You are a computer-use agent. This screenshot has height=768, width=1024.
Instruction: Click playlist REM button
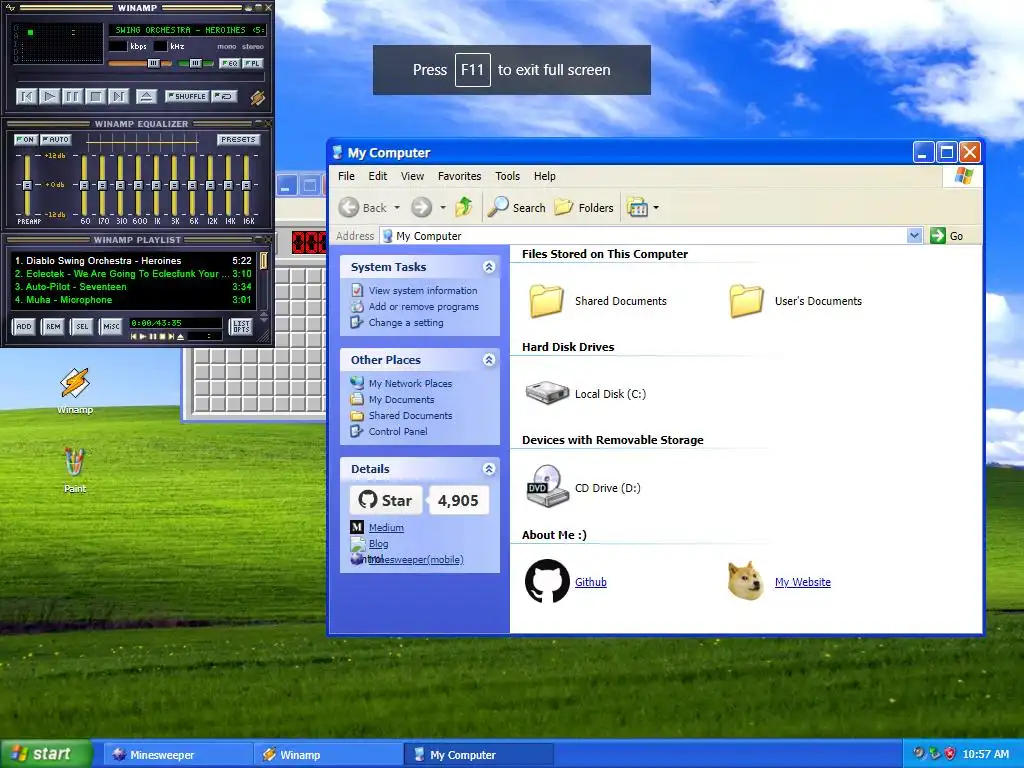coord(53,327)
